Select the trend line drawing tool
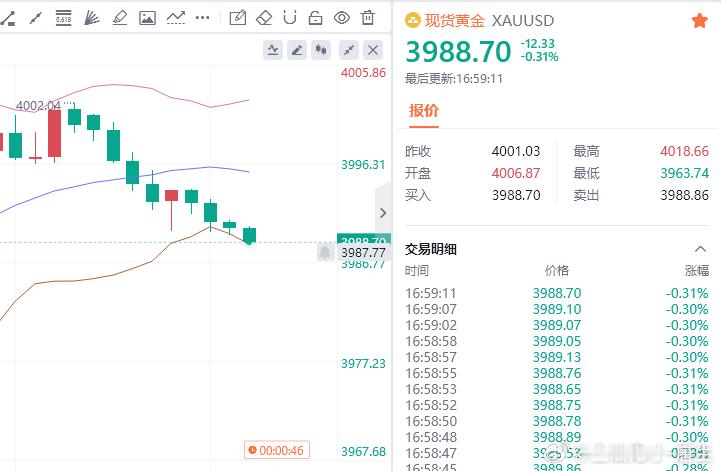 click(x=7, y=18)
